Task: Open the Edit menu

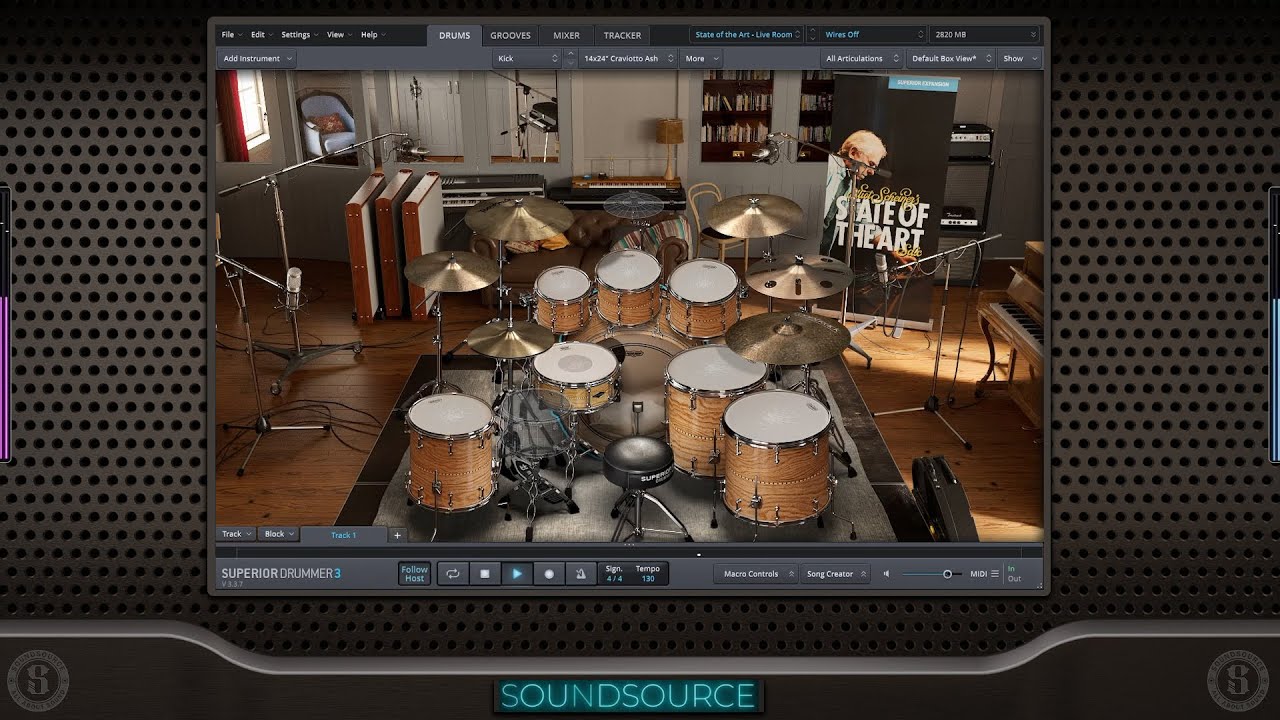Action: [x=261, y=35]
